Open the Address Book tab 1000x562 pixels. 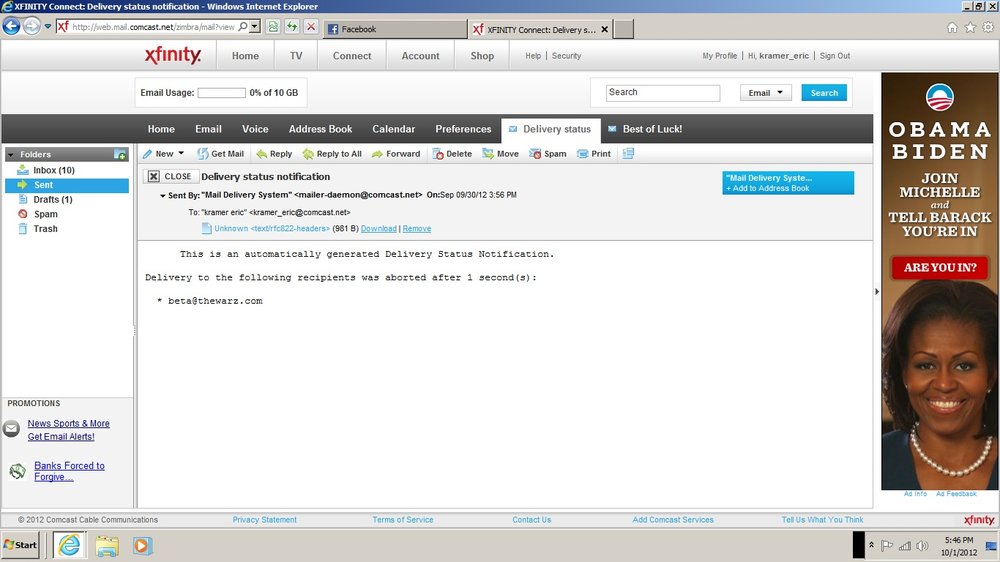point(320,129)
